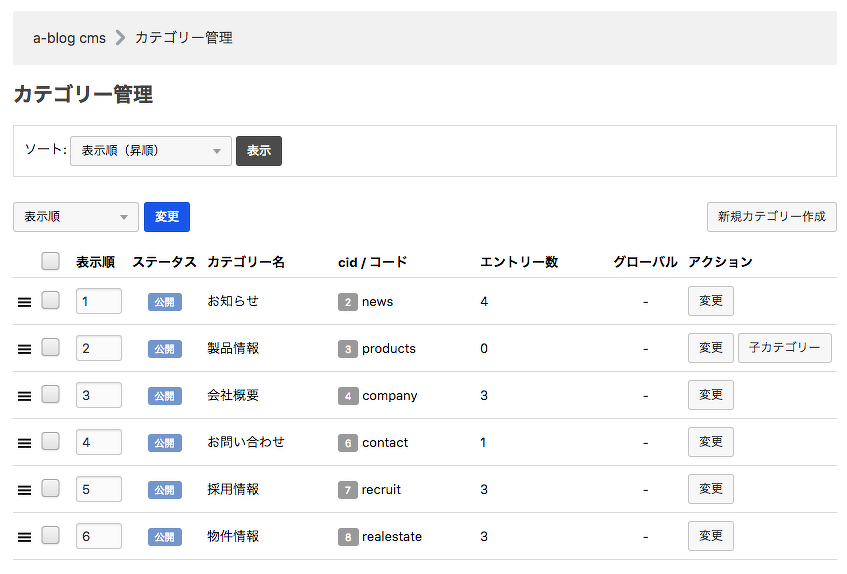Toggle the select-all checkbox in table header
Screen dimensions: 847x574
point(50,261)
